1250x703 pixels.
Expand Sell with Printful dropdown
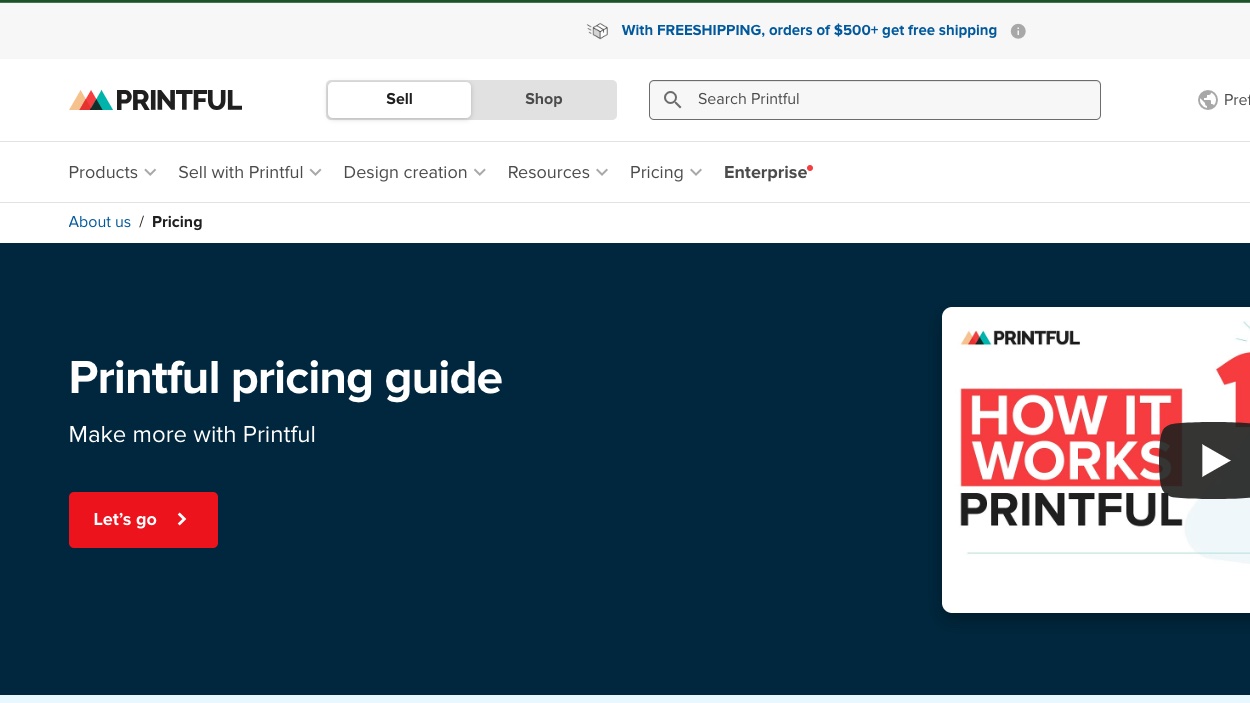[x=250, y=172]
